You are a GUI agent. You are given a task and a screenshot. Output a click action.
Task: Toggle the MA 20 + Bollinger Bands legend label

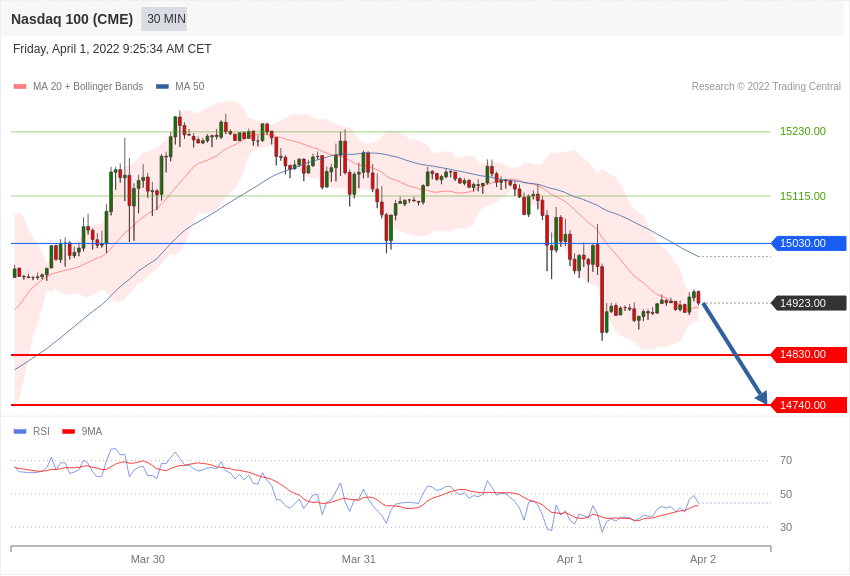coord(88,87)
